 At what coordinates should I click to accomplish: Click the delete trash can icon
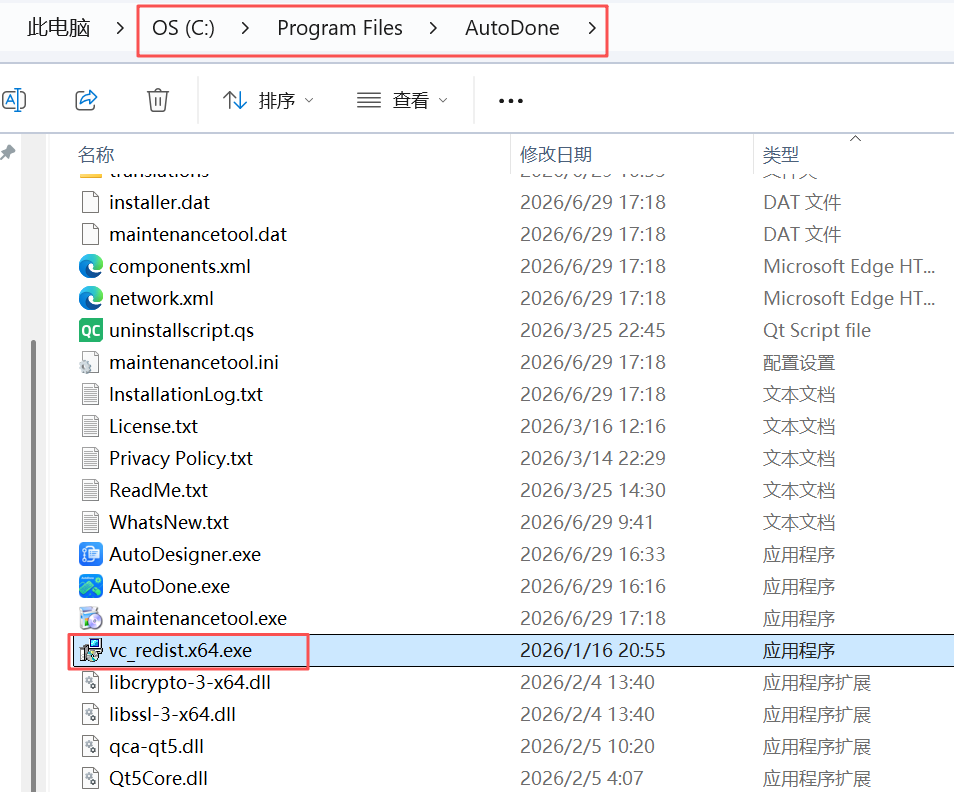[x=158, y=100]
